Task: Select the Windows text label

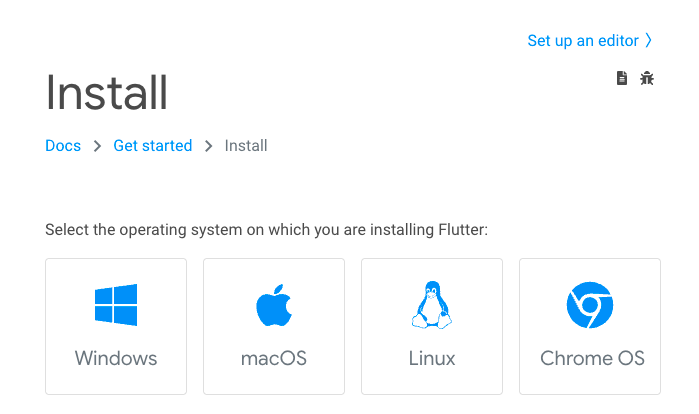Action: (116, 358)
